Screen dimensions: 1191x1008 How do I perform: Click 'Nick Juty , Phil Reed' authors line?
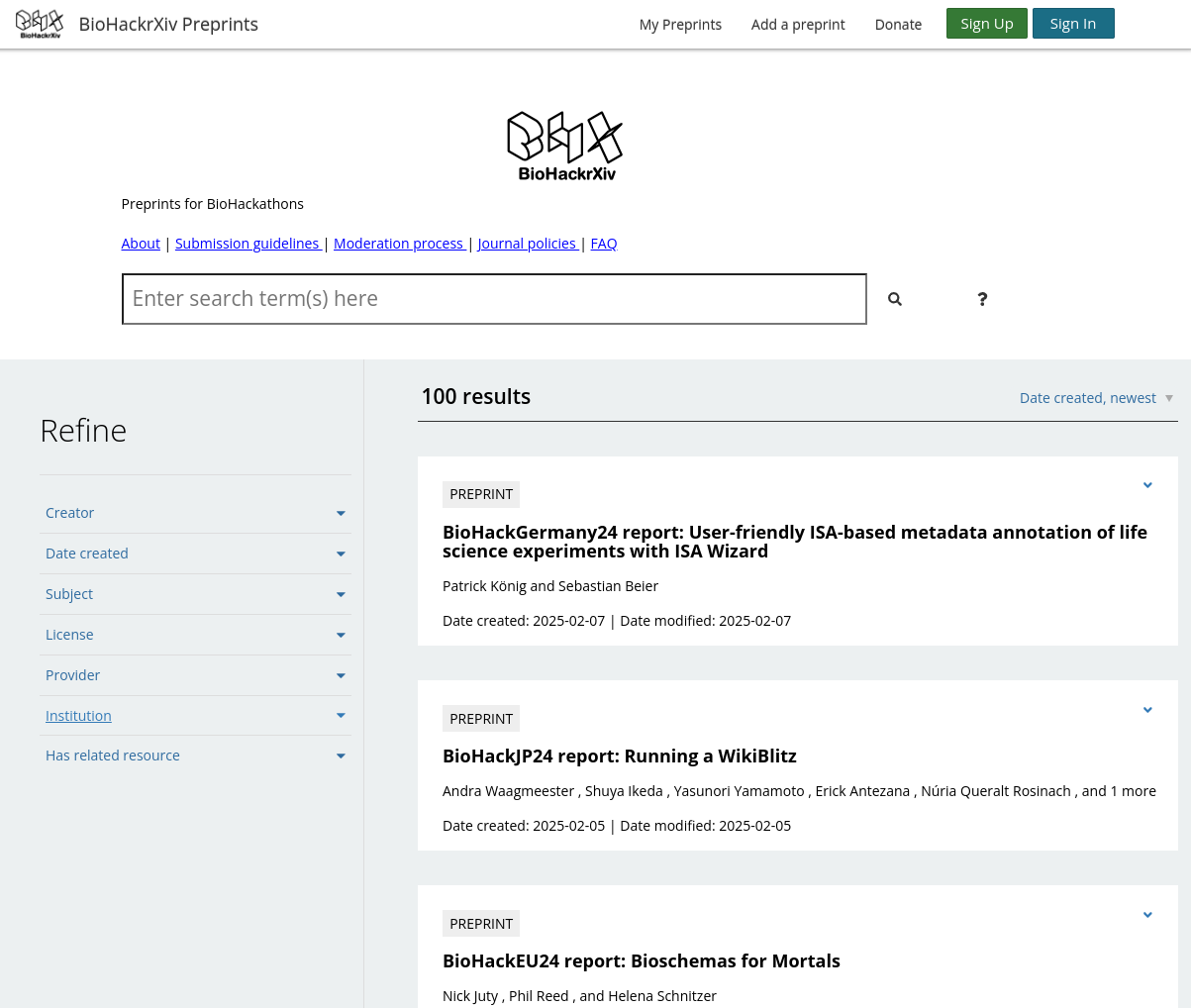coord(579,996)
